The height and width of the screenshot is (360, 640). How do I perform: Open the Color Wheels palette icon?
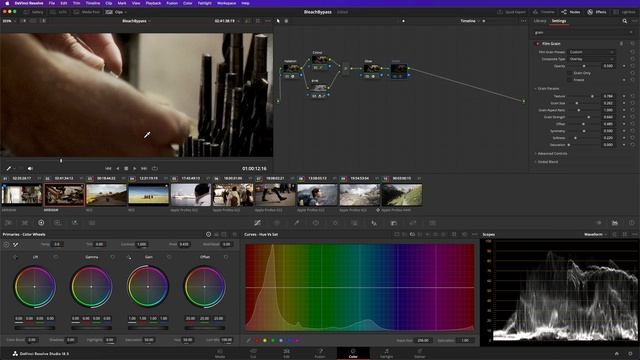pos(41,223)
